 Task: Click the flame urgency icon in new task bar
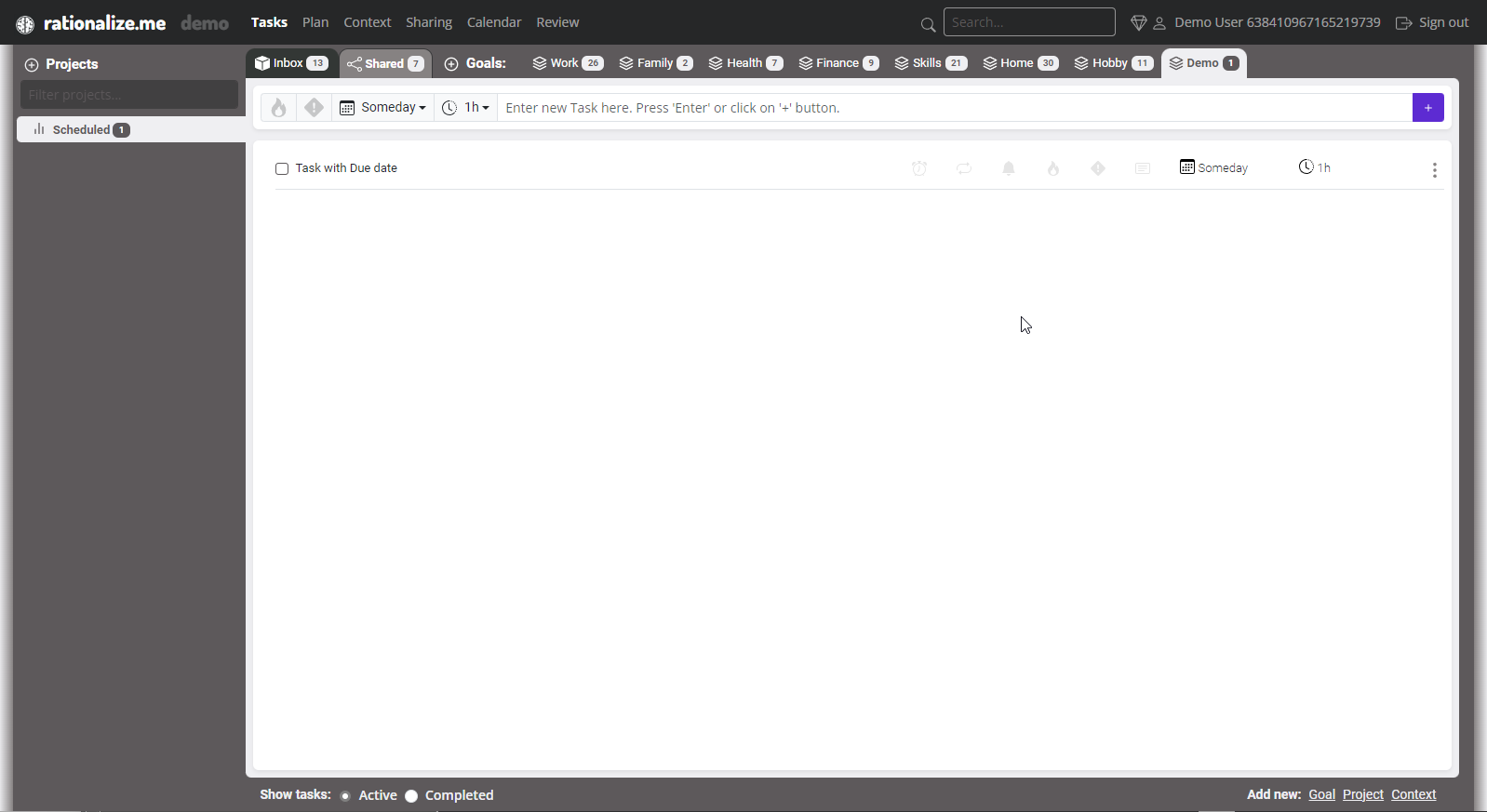278,108
